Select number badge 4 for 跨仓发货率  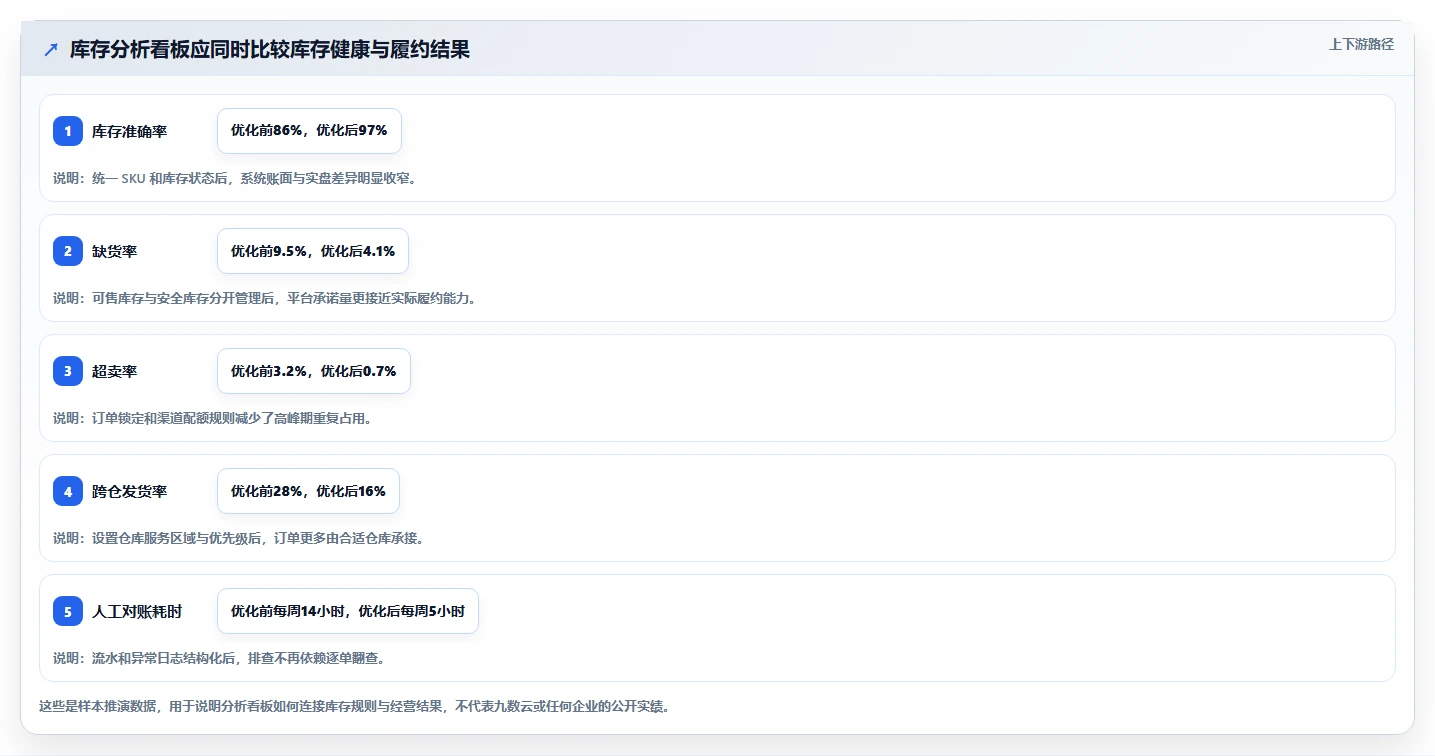[68, 491]
